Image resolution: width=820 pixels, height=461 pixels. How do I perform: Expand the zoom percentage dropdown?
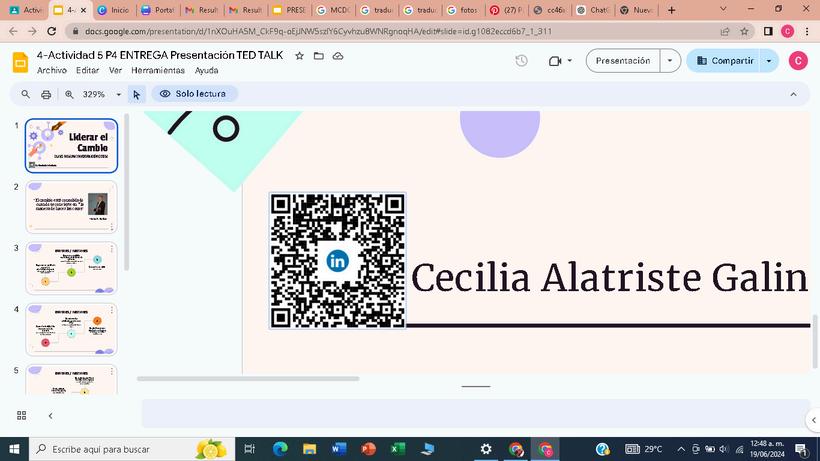(119, 95)
